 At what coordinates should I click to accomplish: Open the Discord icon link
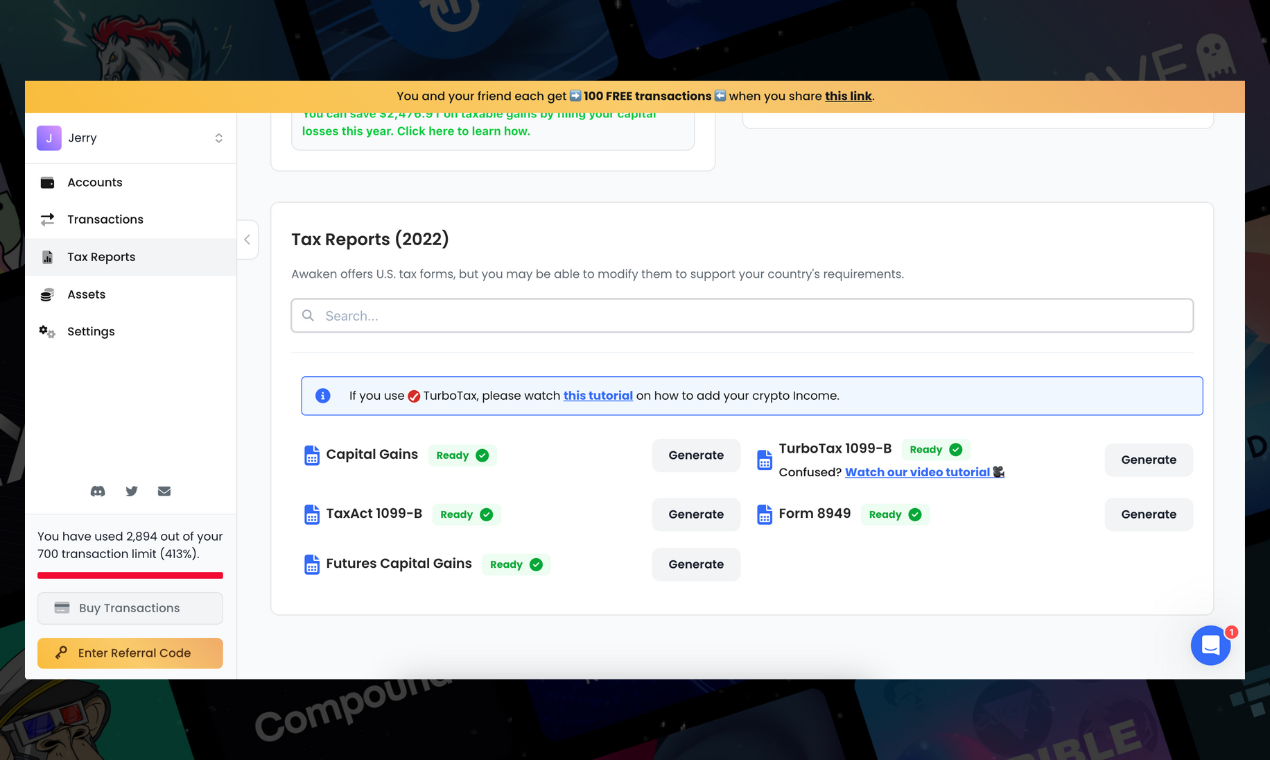[x=98, y=491]
